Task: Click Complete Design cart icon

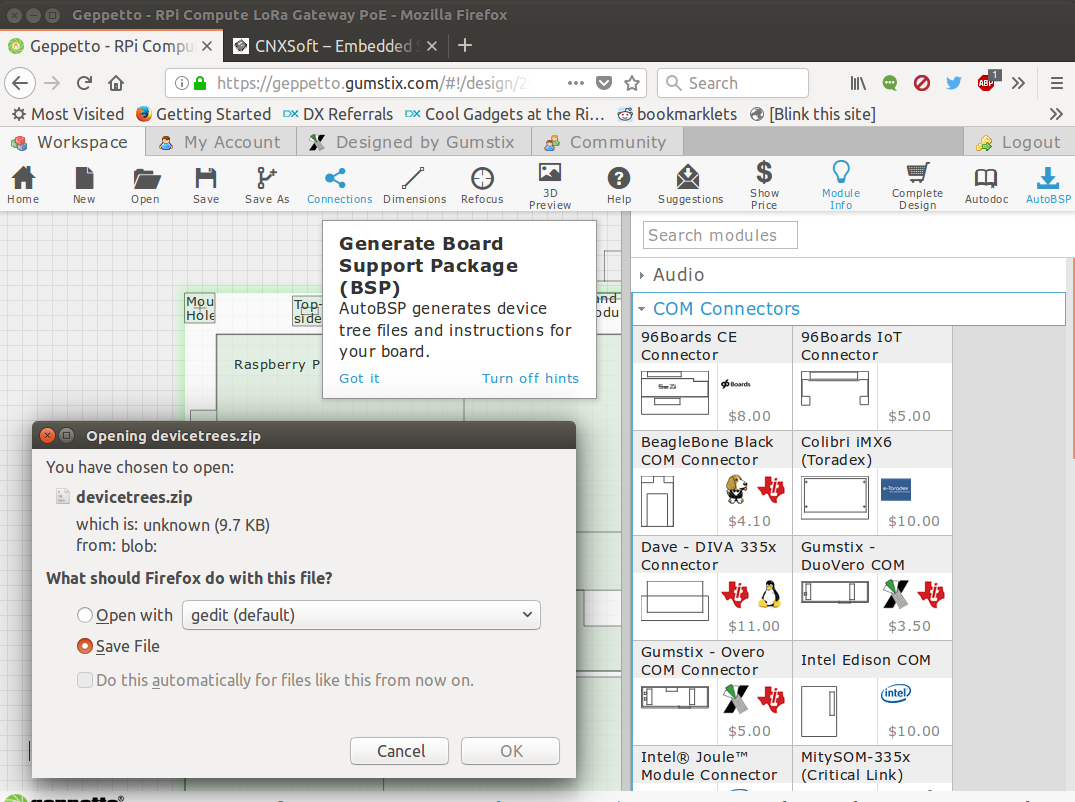Action: (x=917, y=185)
